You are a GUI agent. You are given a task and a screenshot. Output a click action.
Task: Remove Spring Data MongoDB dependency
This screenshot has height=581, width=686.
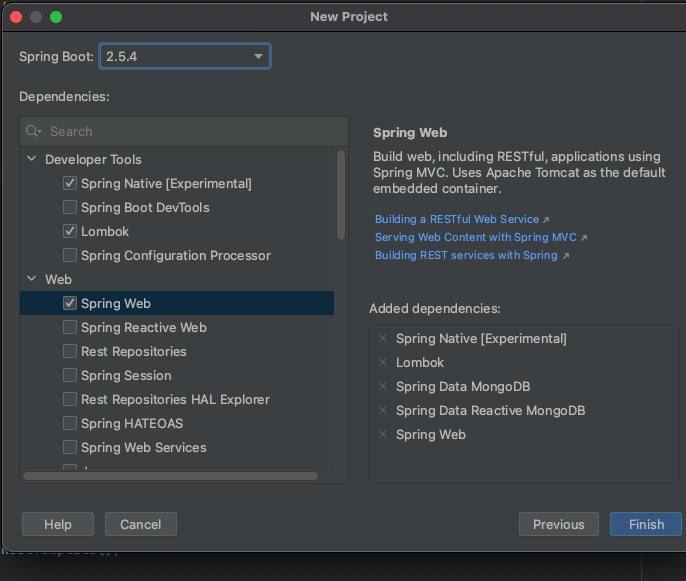click(x=383, y=387)
